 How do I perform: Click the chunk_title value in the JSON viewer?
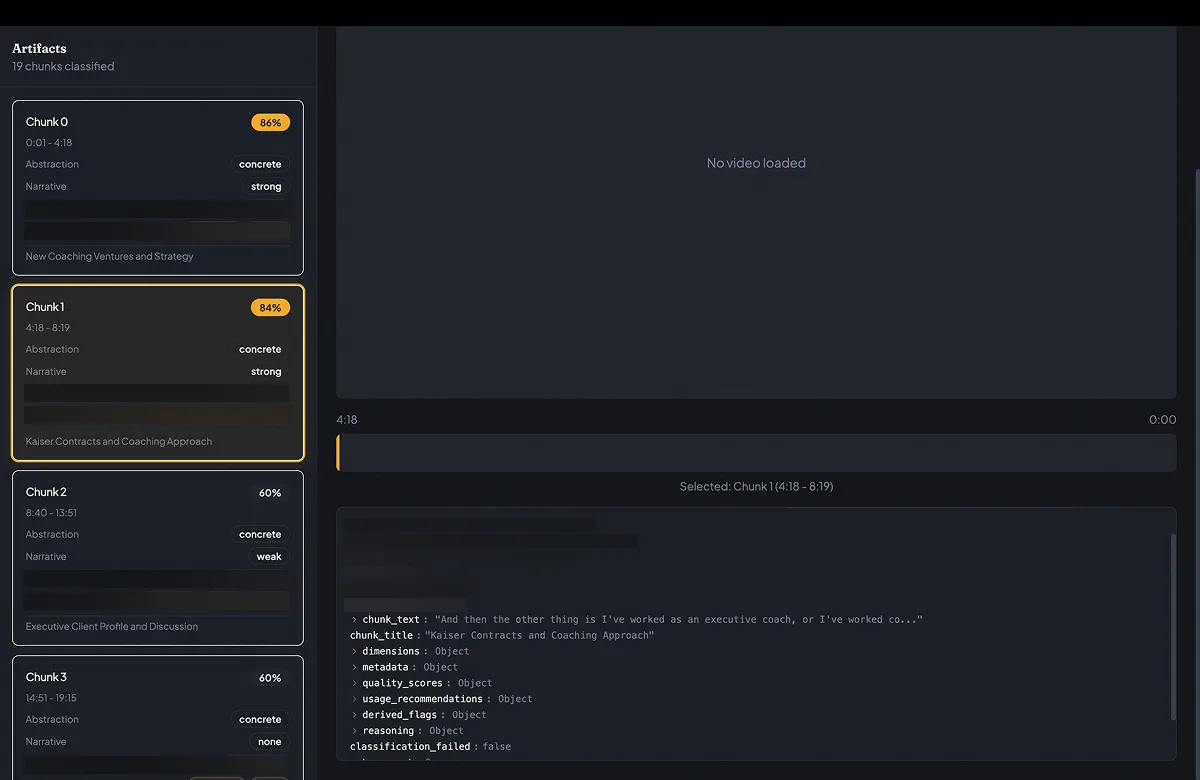(x=540, y=636)
